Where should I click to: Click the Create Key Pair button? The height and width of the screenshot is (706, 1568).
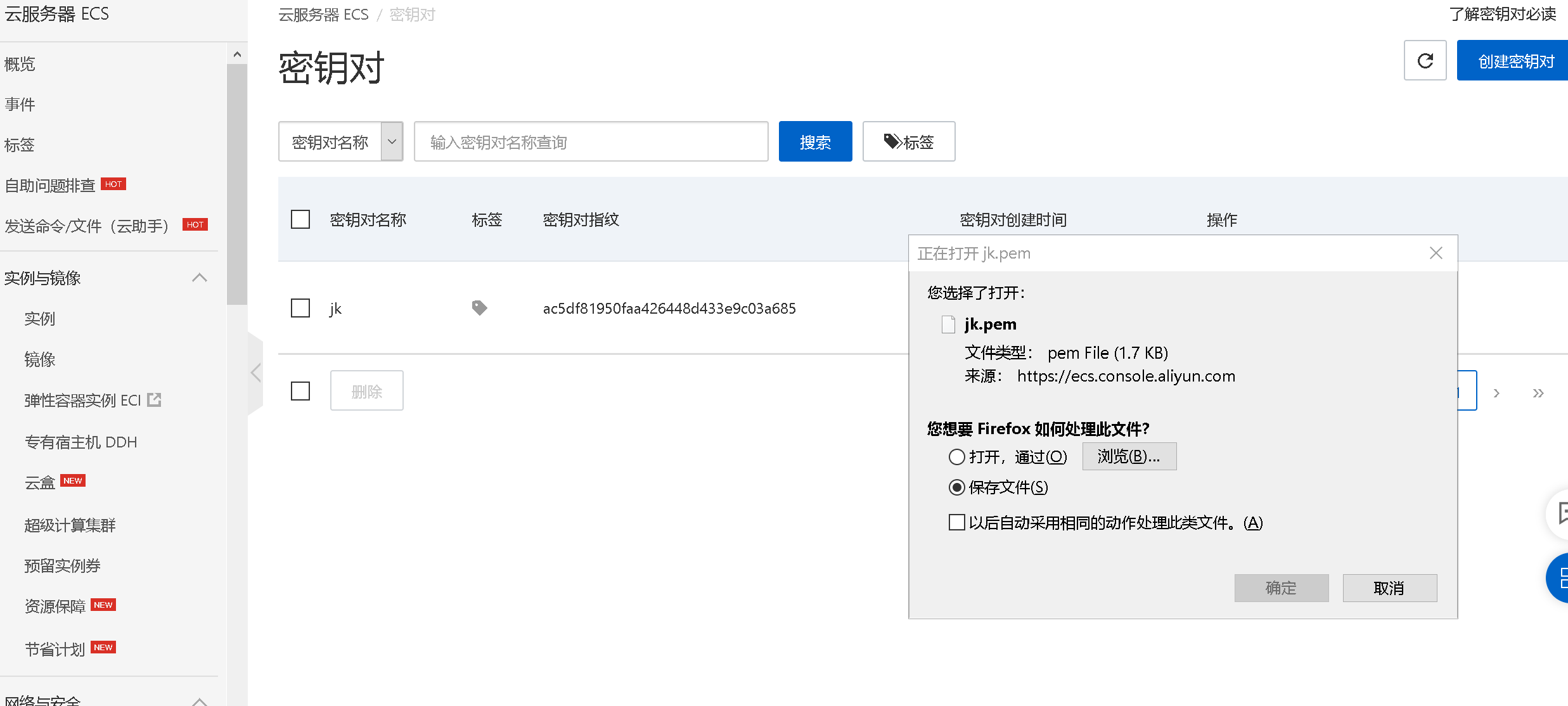point(1512,61)
